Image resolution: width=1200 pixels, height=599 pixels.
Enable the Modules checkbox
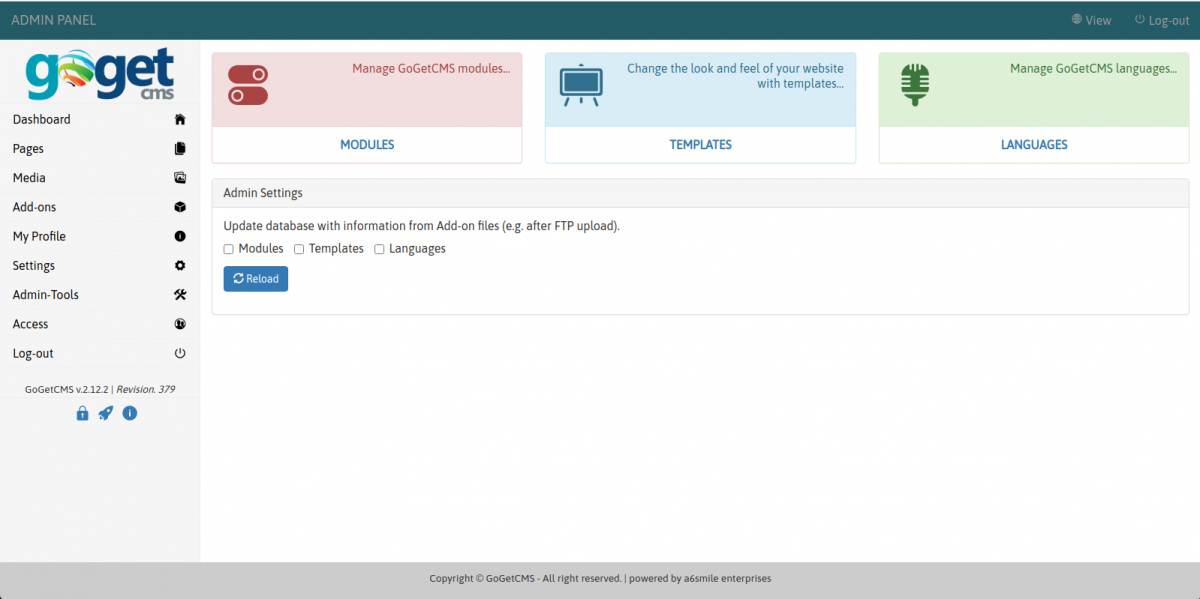[x=229, y=249]
